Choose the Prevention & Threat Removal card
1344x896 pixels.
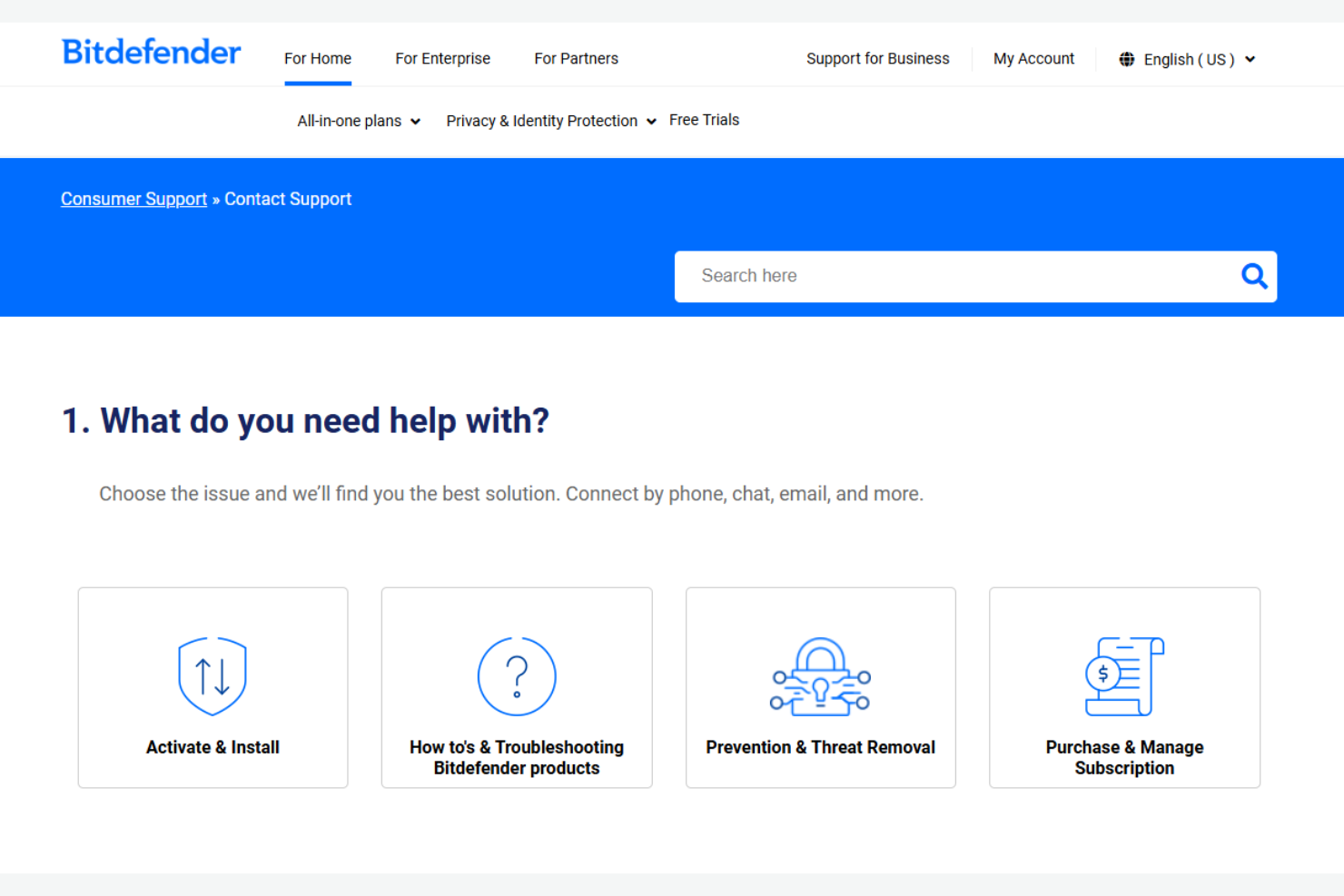click(821, 687)
